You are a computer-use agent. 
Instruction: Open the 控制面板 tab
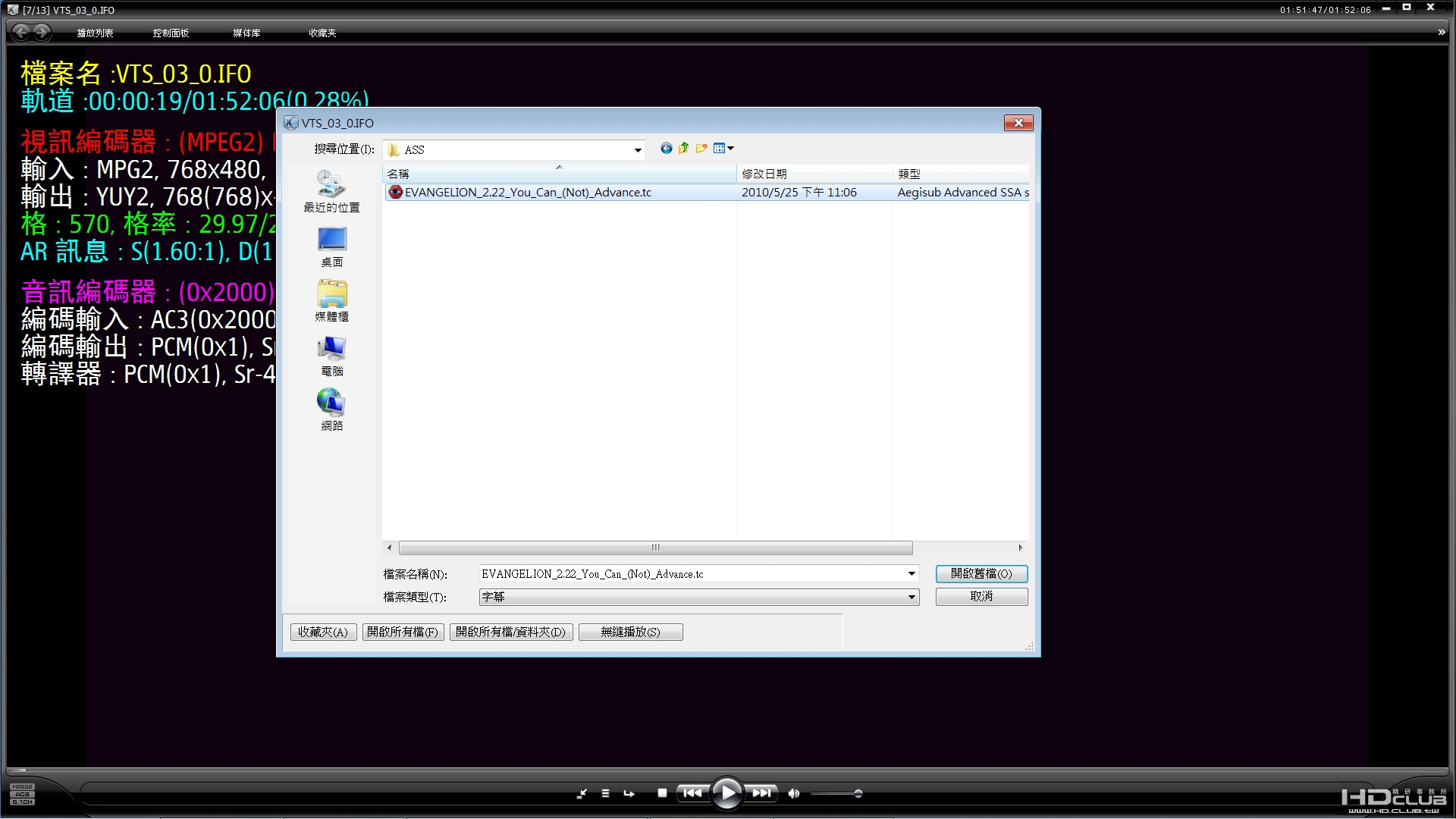click(x=171, y=33)
